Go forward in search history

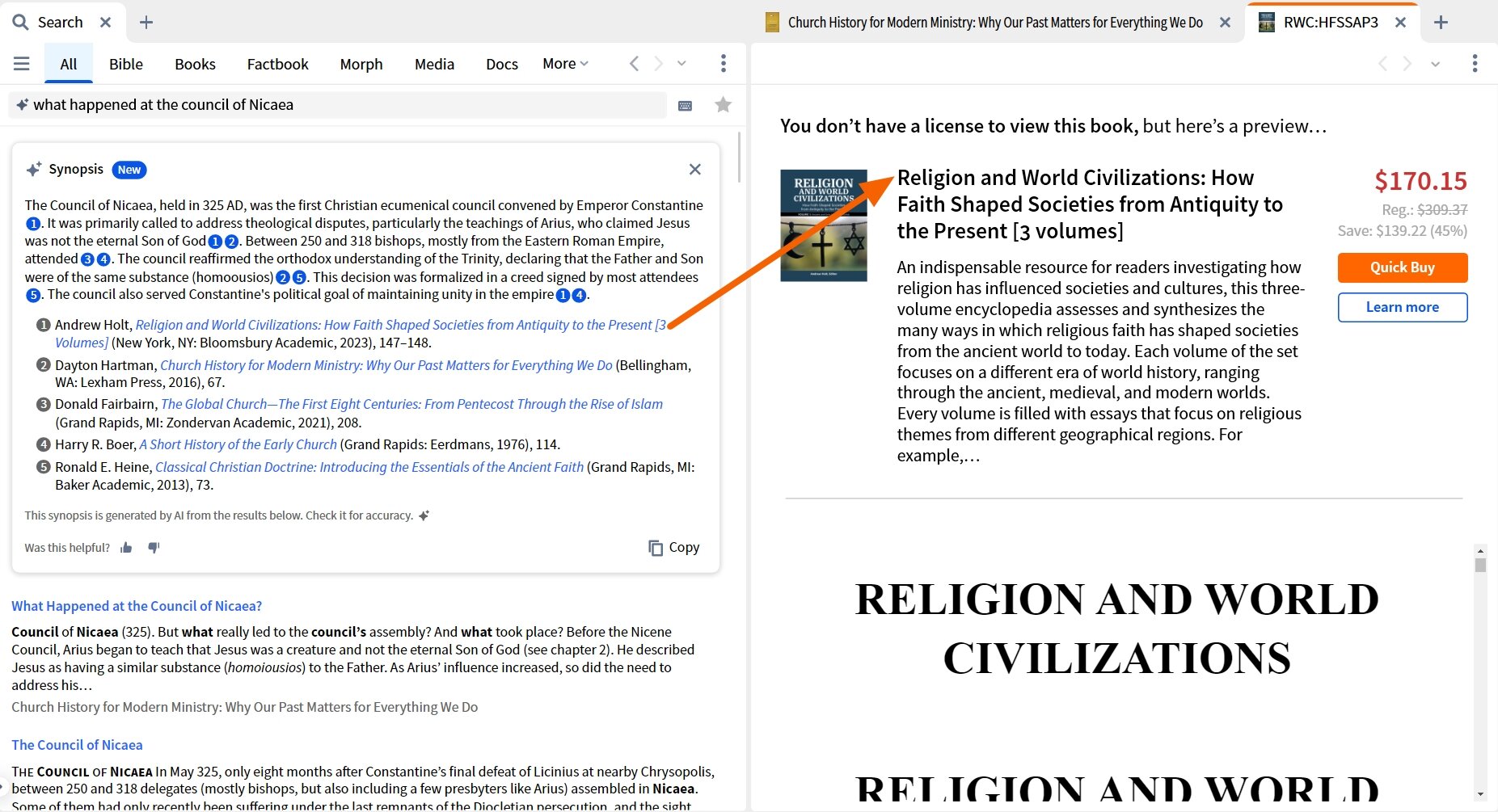pyautogui.click(x=658, y=64)
